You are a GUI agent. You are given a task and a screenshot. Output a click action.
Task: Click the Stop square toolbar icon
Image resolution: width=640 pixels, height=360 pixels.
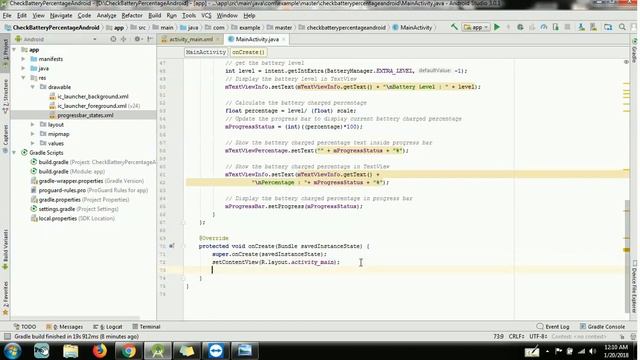pos(567,27)
